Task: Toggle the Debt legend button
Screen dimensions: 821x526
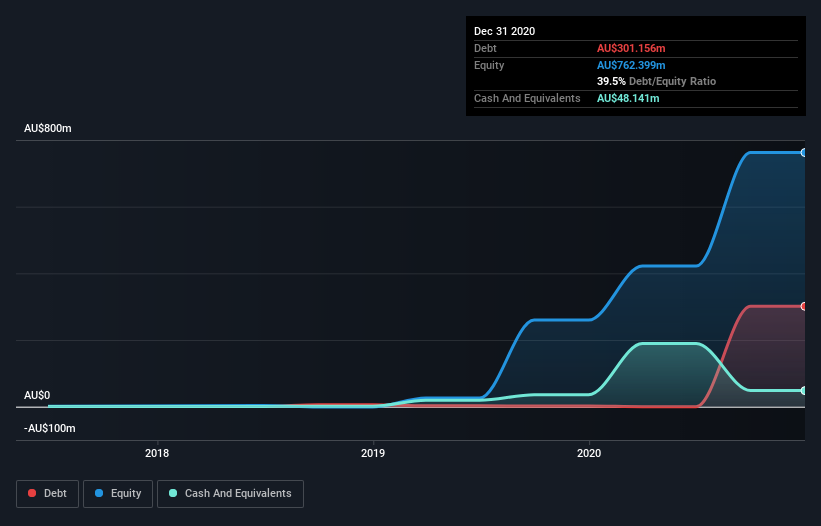Action: click(47, 494)
